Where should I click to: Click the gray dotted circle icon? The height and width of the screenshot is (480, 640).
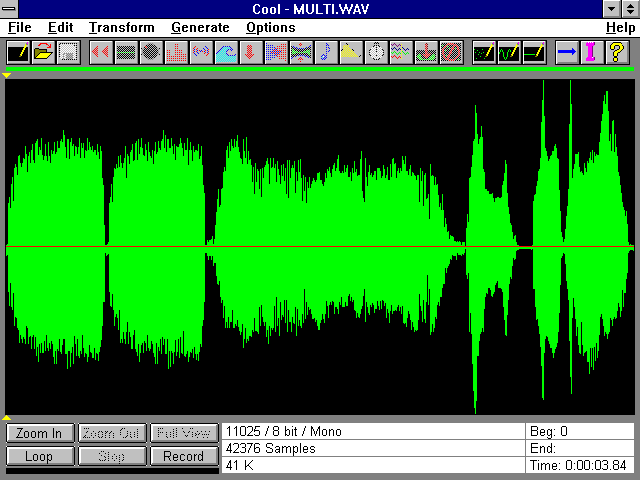pos(151,52)
